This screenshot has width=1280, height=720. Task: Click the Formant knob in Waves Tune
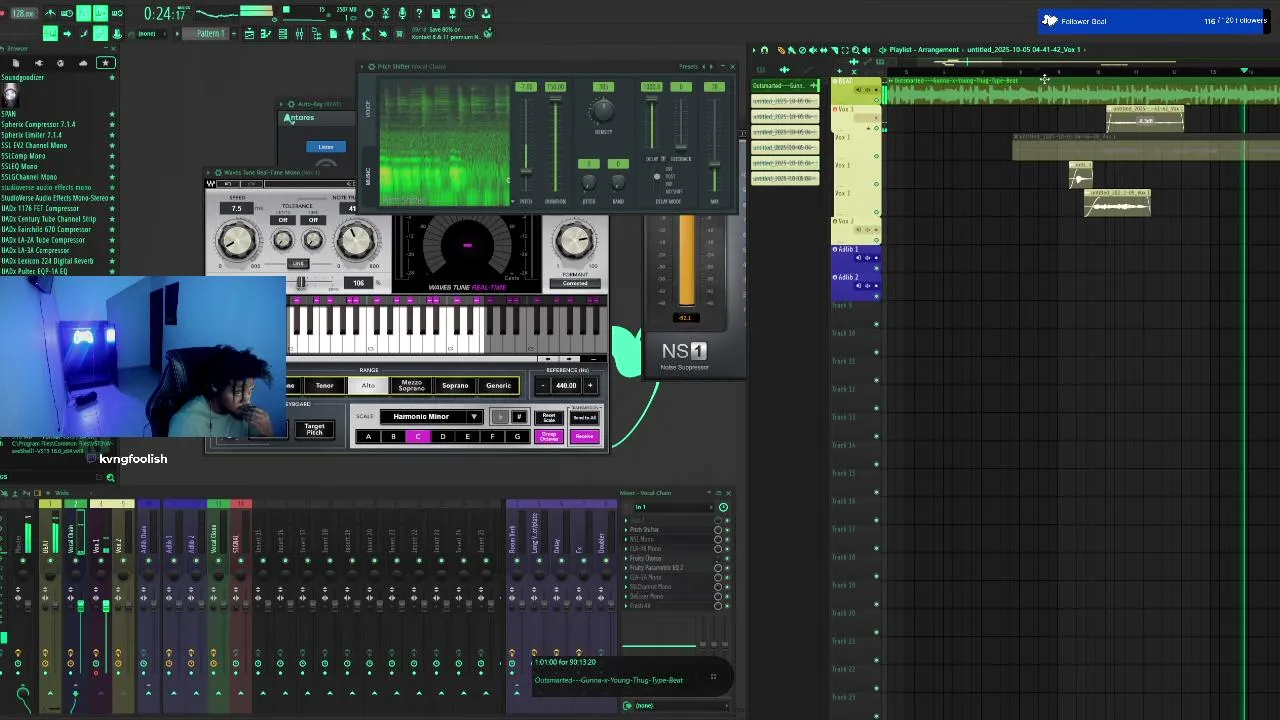pyautogui.click(x=574, y=240)
